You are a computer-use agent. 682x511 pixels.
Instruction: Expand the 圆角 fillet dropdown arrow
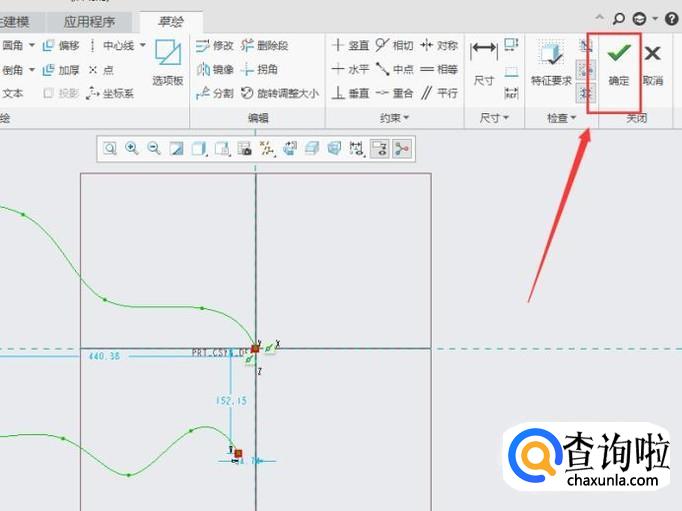click(x=32, y=45)
